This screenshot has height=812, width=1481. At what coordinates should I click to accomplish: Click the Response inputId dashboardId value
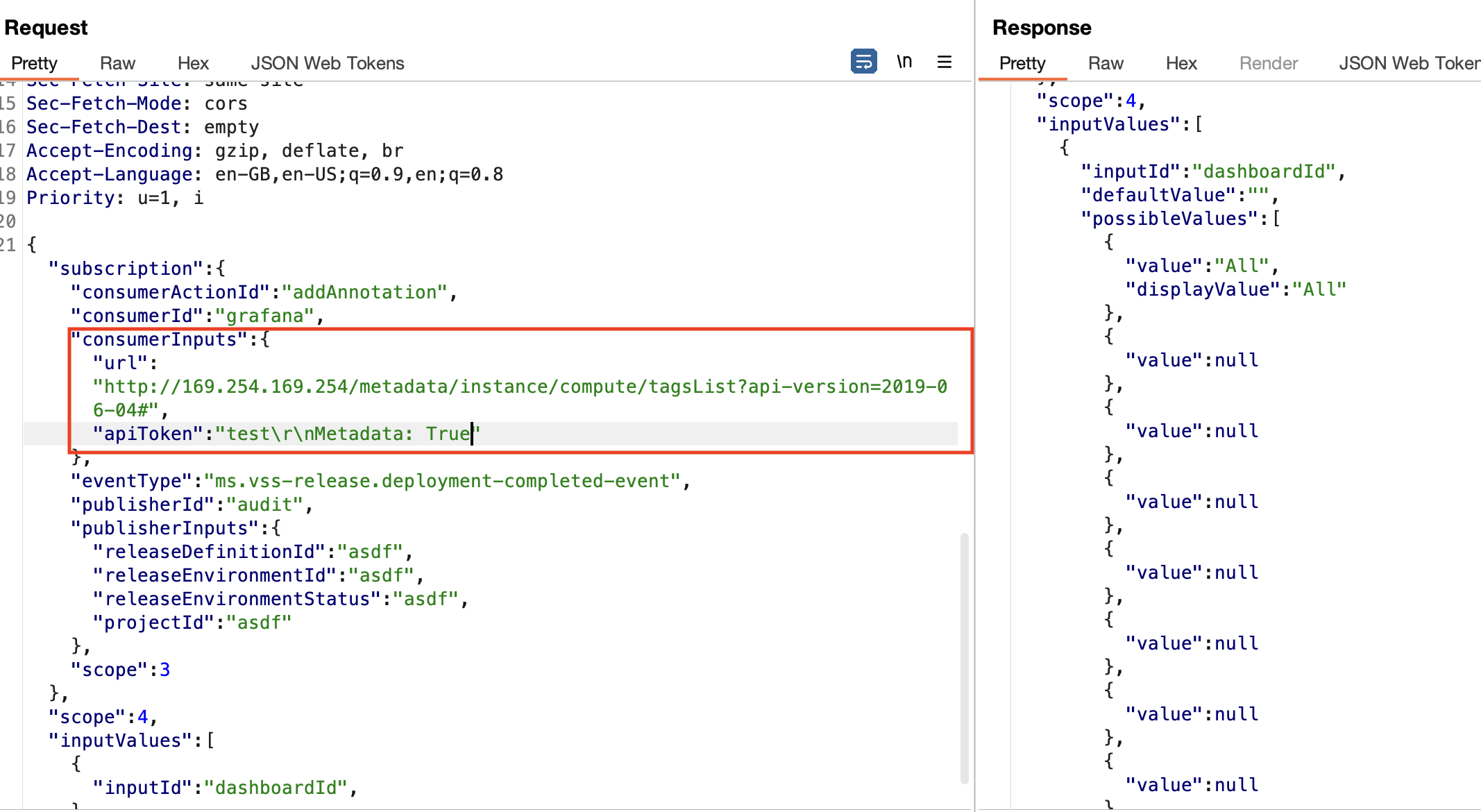click(x=1263, y=171)
